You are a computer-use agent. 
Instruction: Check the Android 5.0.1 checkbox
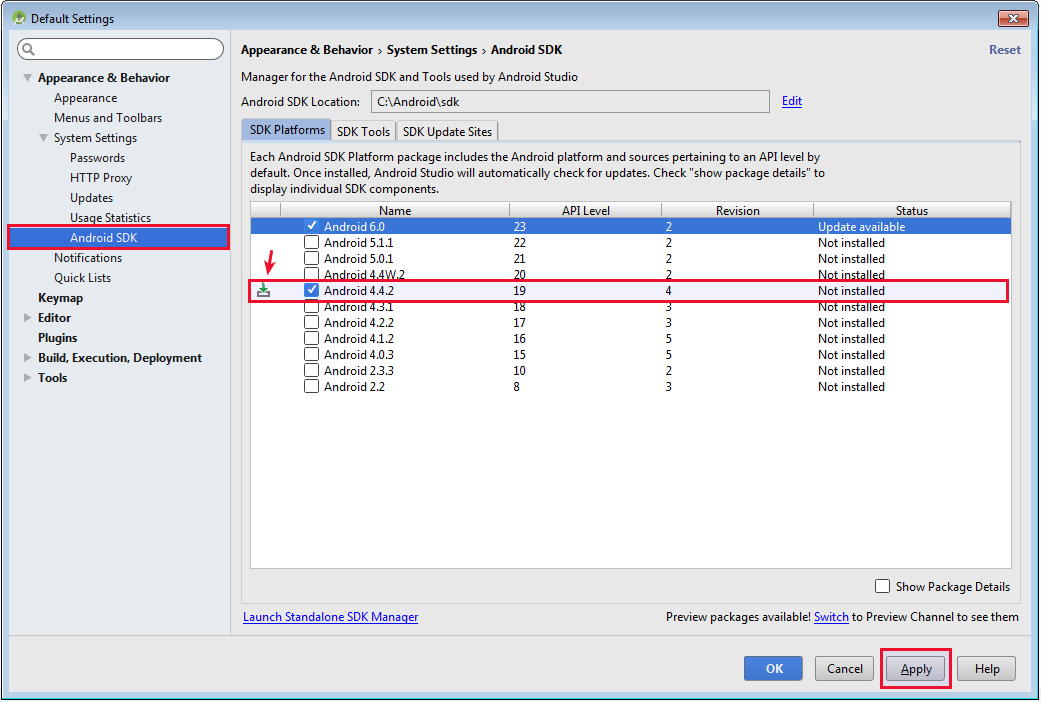311,258
